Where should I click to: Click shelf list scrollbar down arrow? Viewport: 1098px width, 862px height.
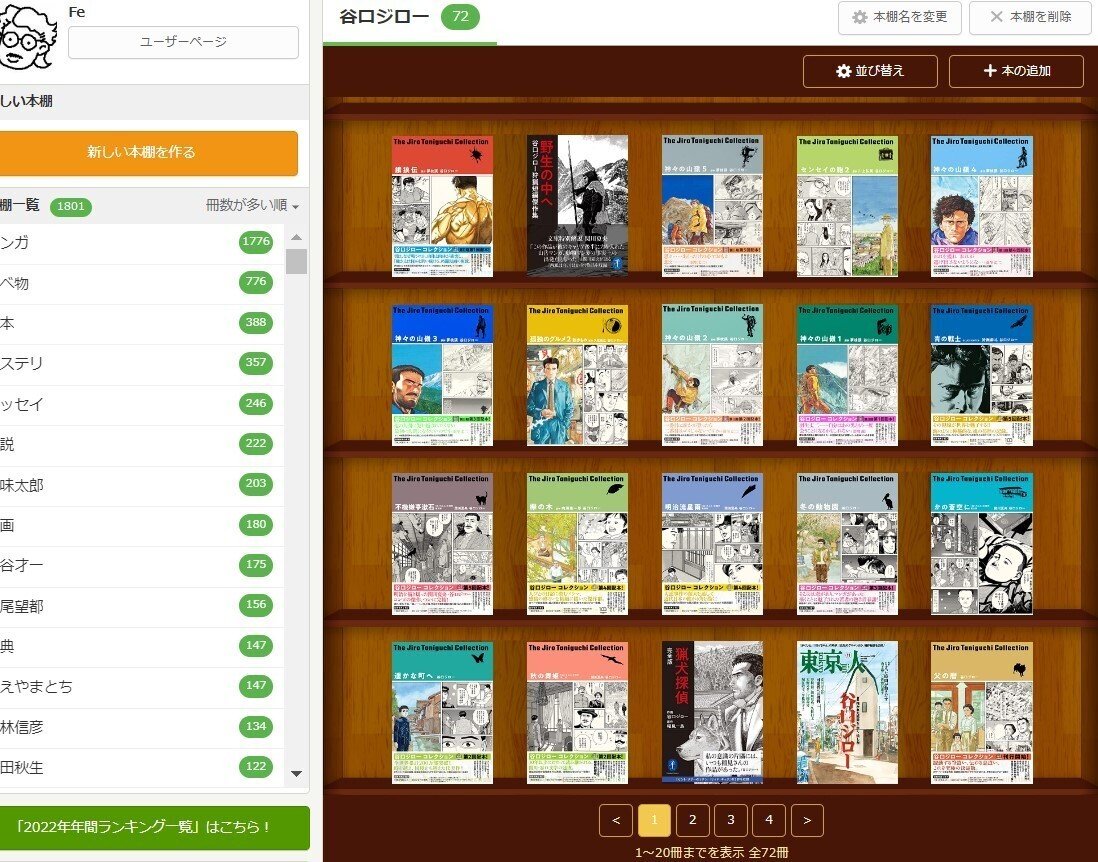[x=296, y=774]
